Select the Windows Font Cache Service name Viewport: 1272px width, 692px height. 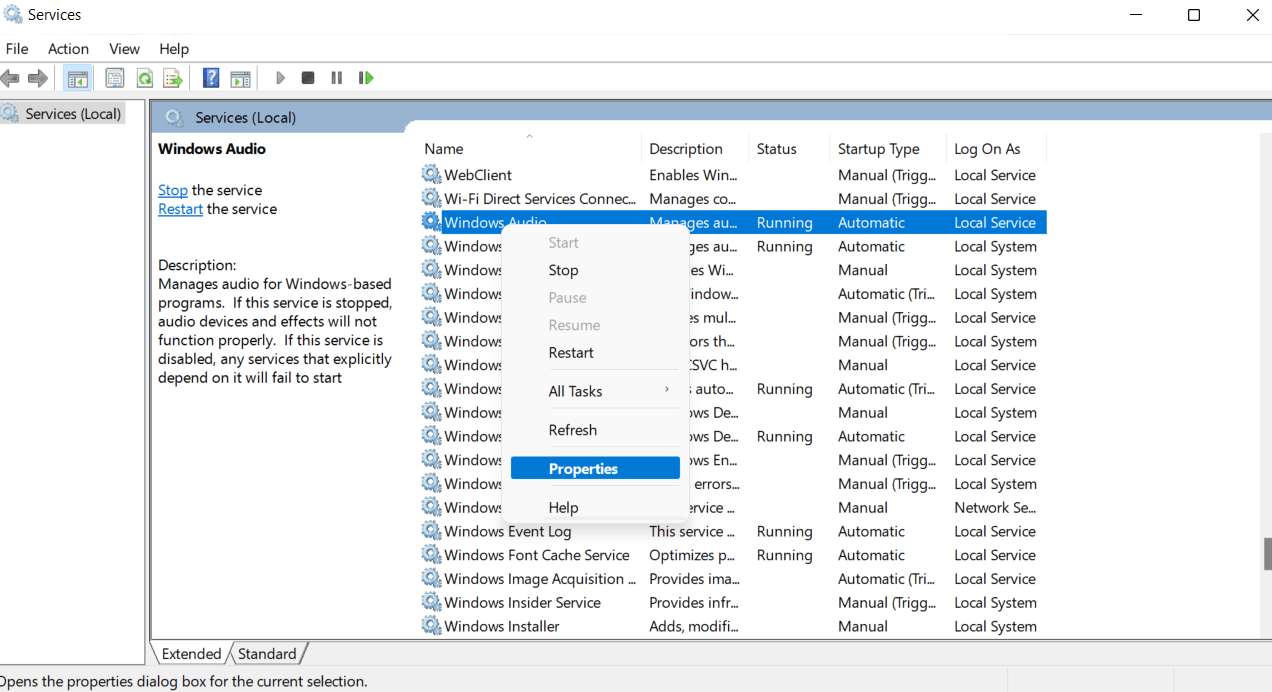(537, 555)
